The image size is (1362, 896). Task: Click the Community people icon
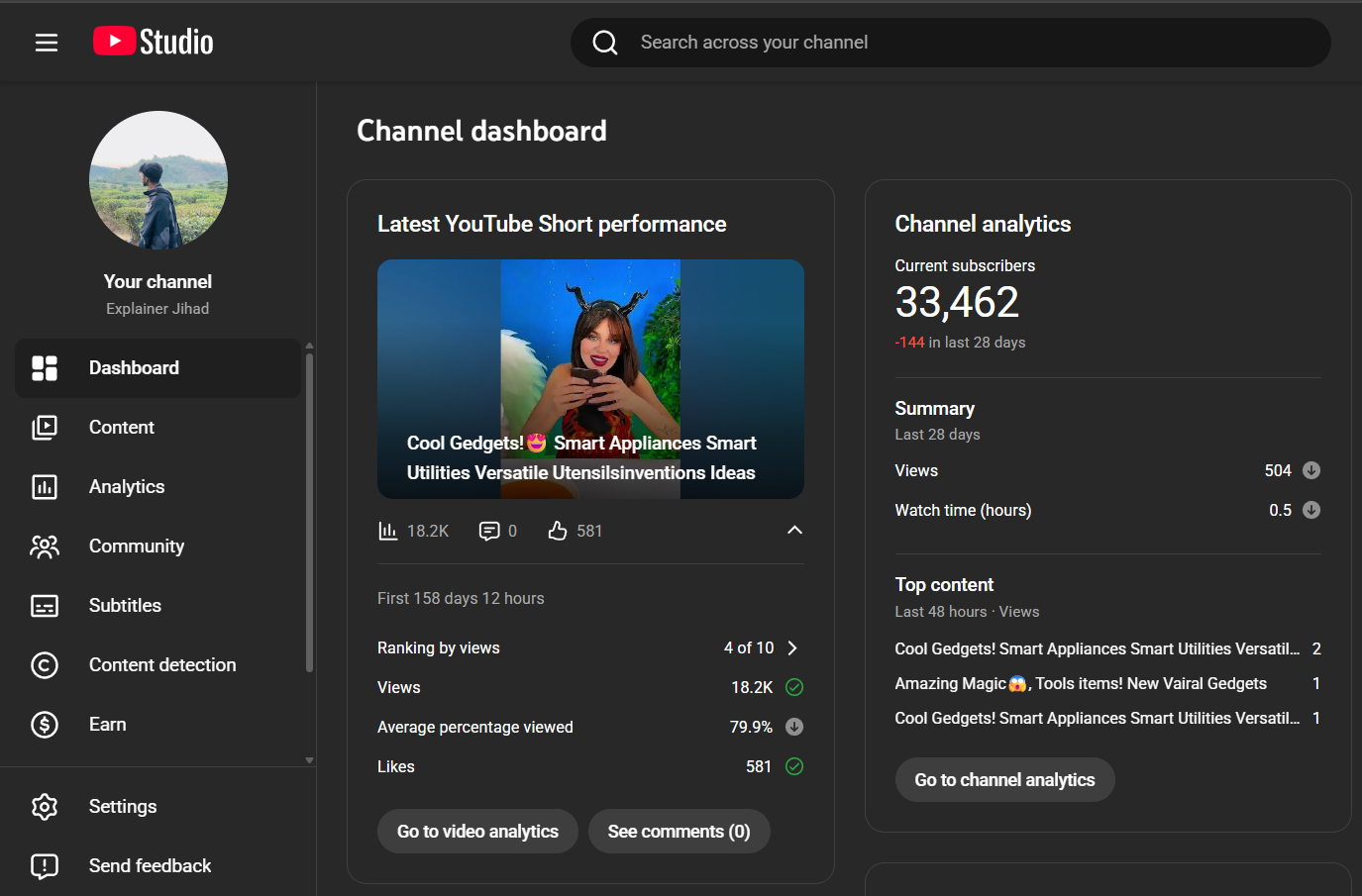pyautogui.click(x=45, y=547)
